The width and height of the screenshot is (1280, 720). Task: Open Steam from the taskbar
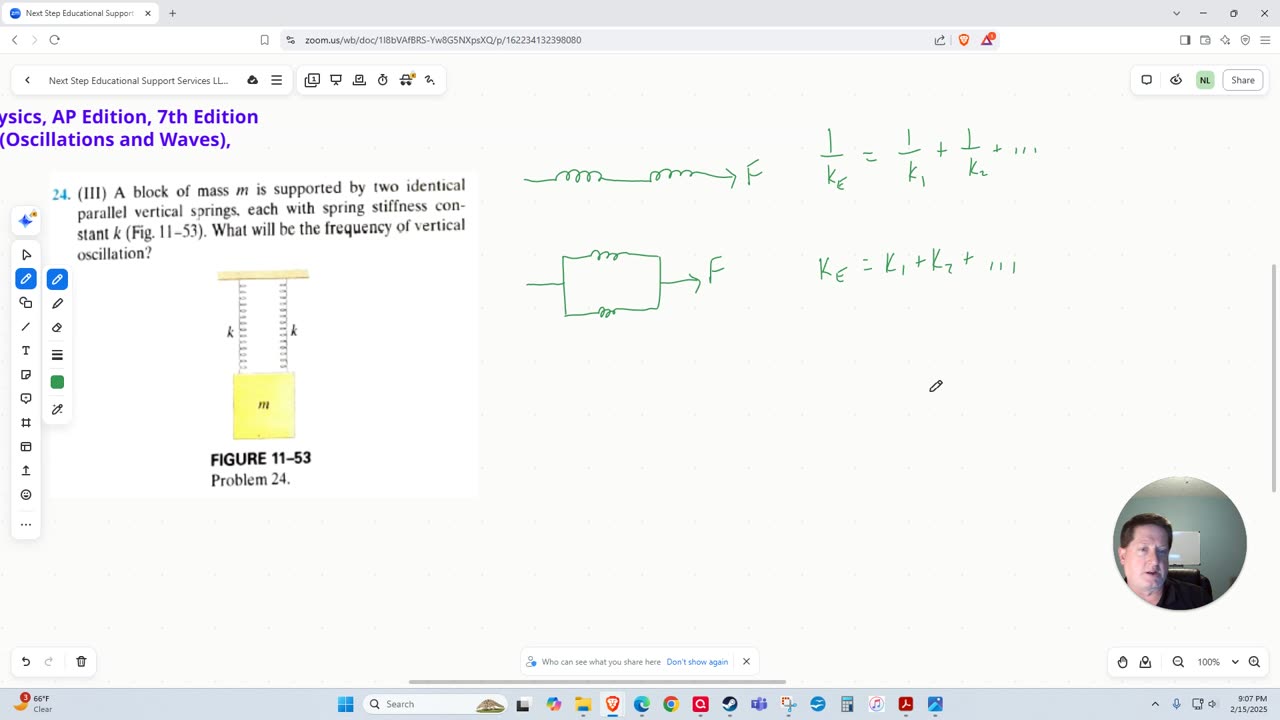[x=730, y=704]
